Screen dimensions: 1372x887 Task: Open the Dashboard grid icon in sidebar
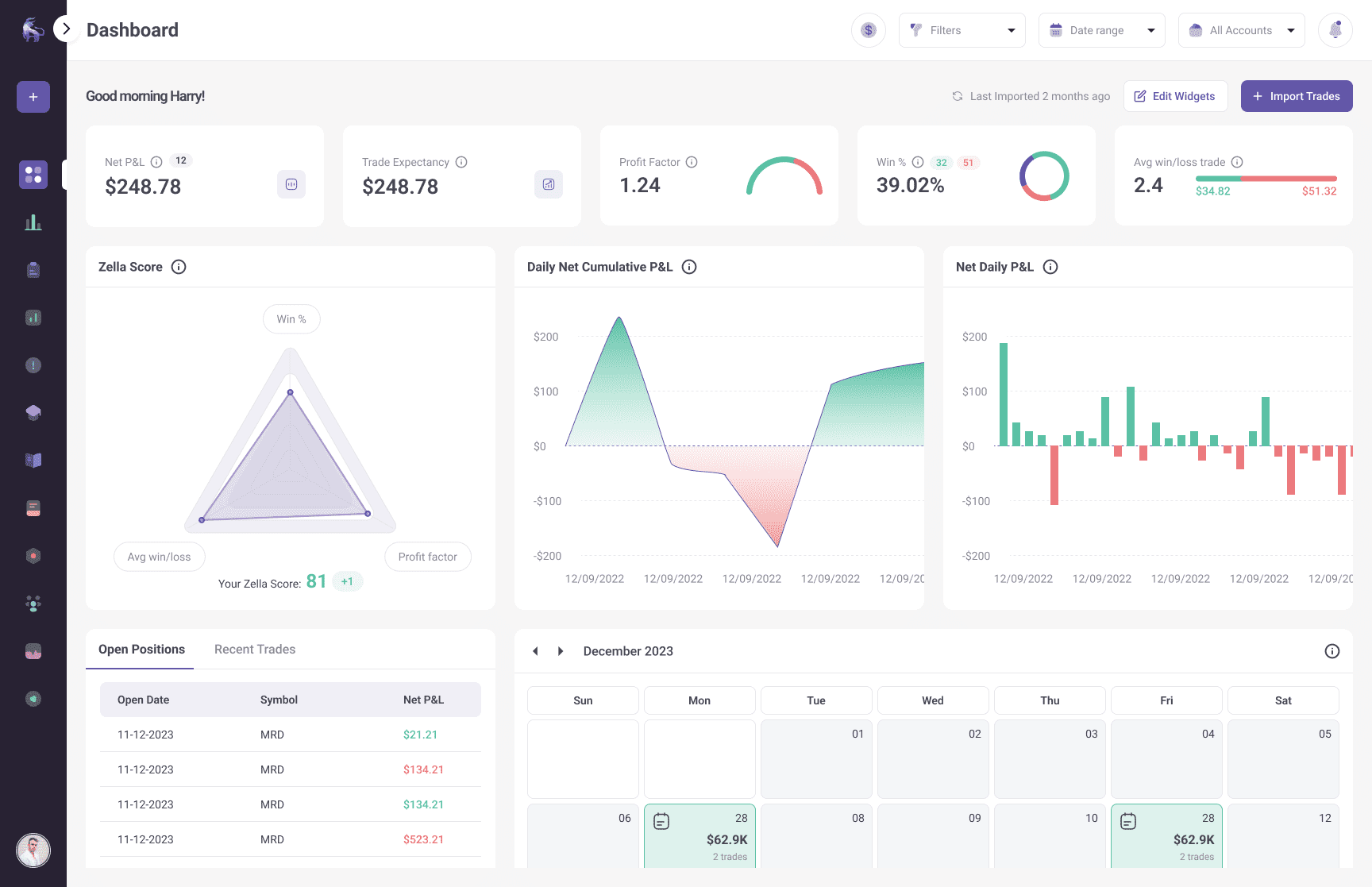[33, 174]
